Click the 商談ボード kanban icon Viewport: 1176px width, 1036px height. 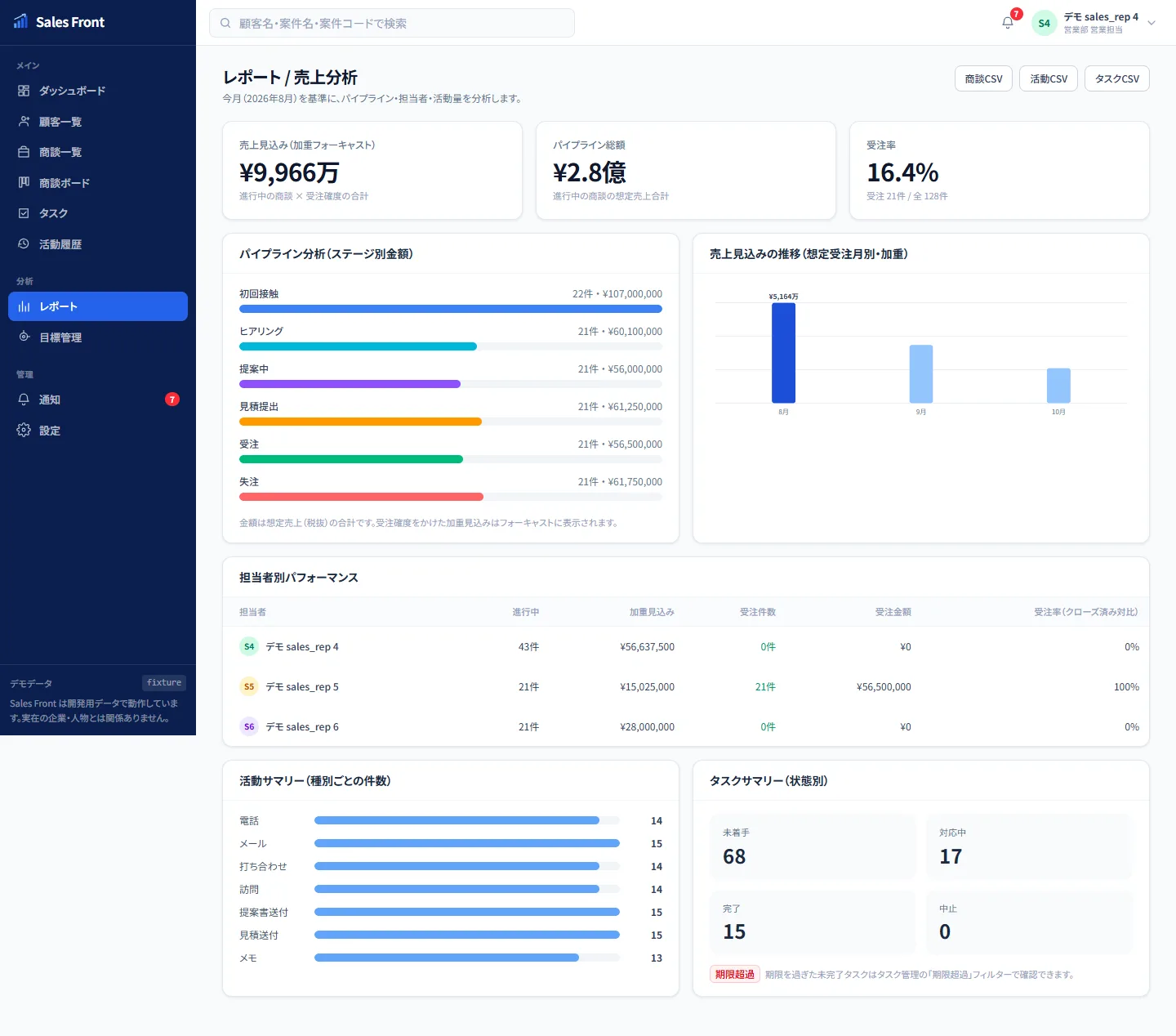tap(24, 182)
